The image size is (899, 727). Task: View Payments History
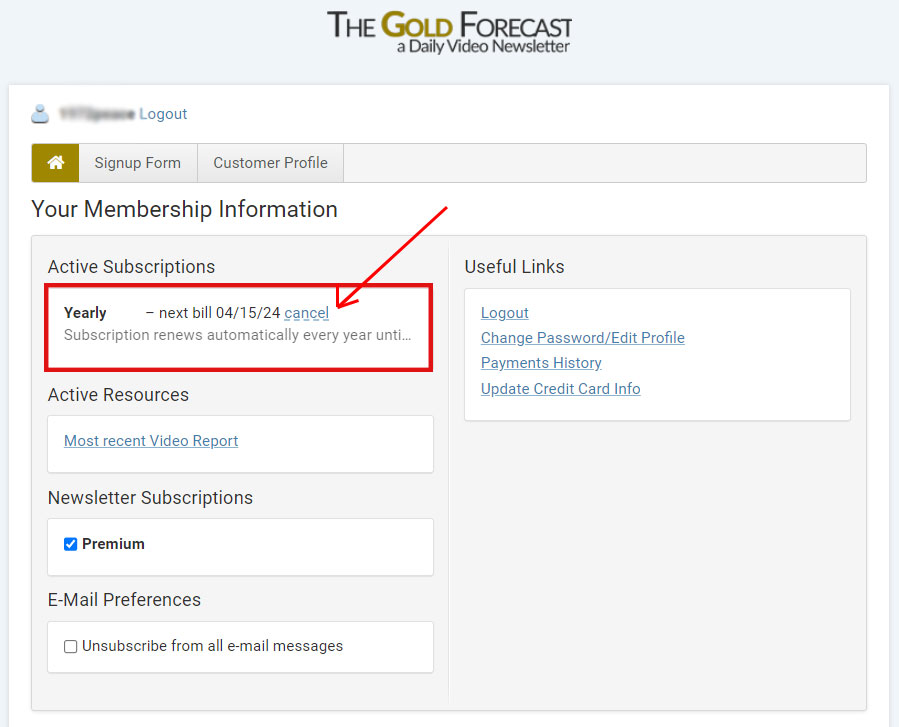tap(541, 363)
